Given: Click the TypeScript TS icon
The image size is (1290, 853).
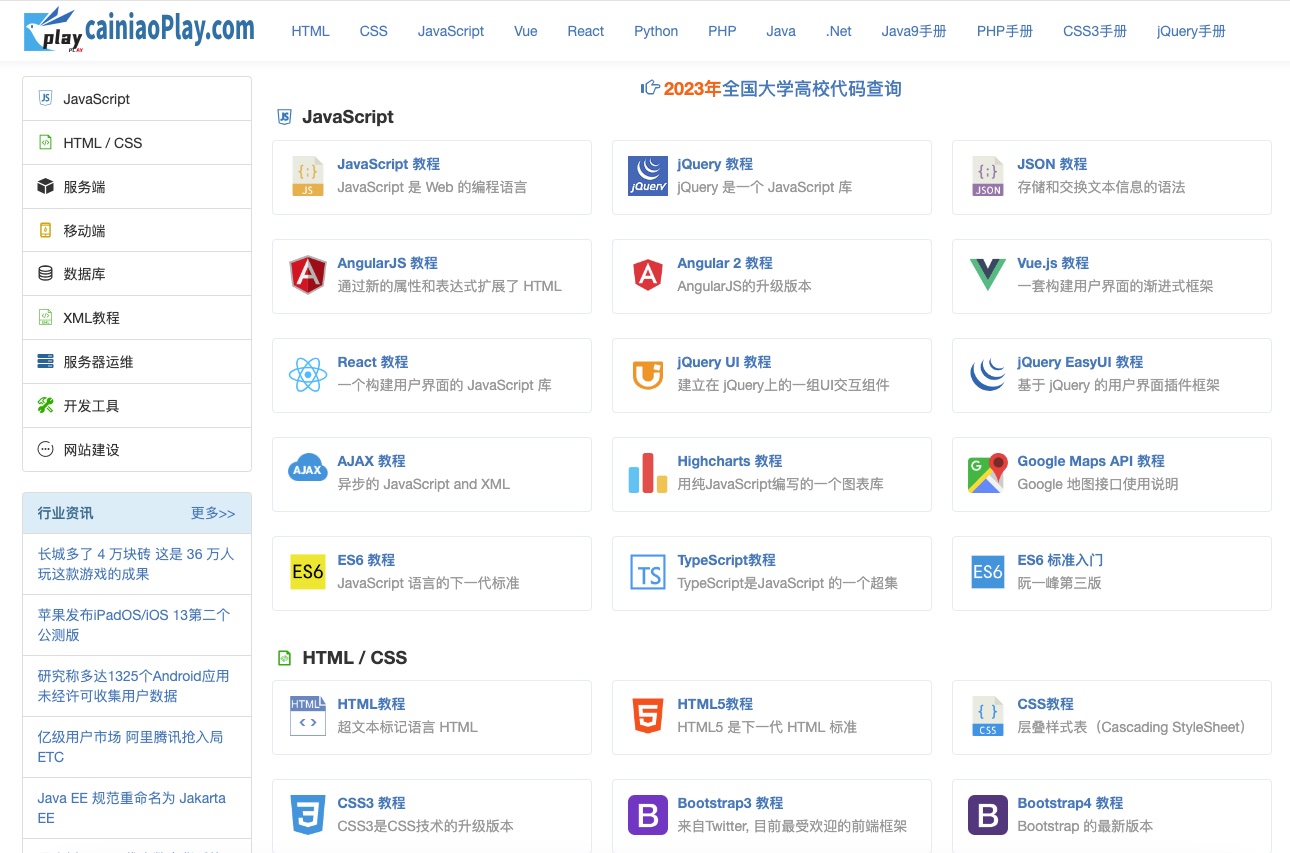Looking at the screenshot, I should (648, 573).
